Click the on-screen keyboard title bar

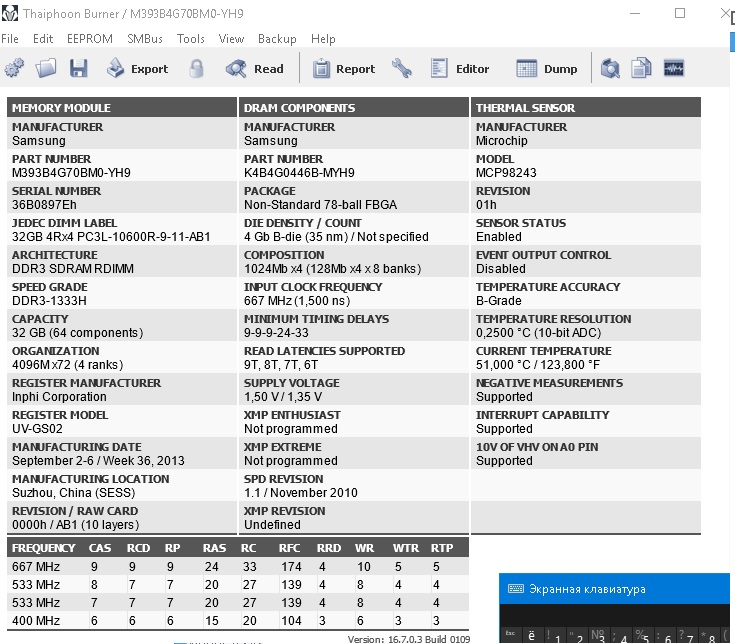pos(614,589)
